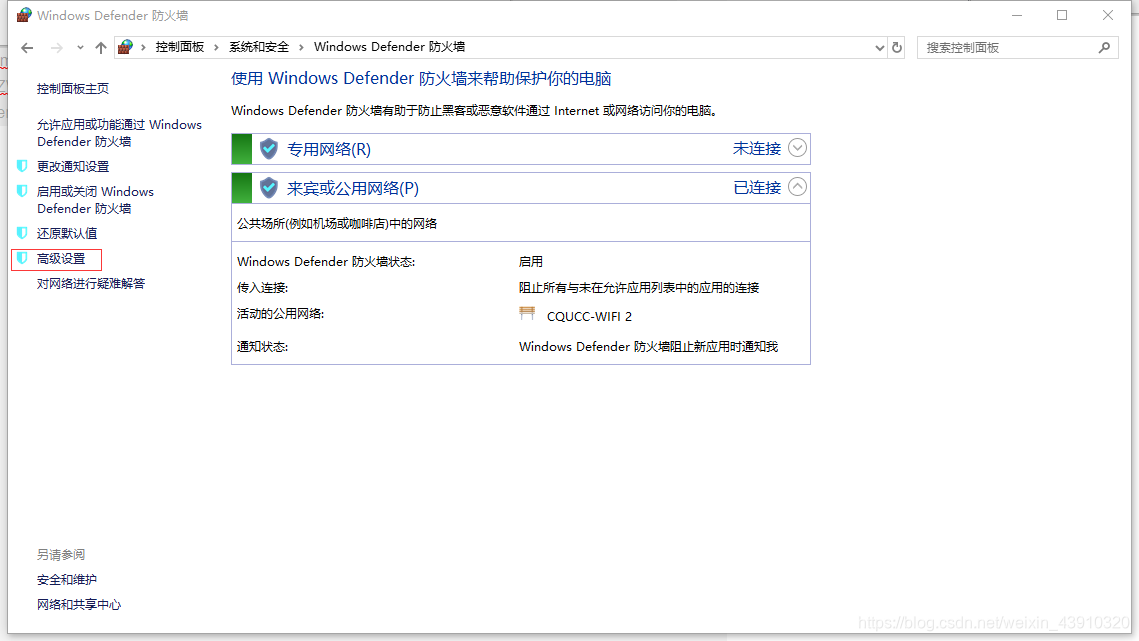Click 启用 firewall state value
The height and width of the screenshot is (641, 1139).
click(530, 262)
